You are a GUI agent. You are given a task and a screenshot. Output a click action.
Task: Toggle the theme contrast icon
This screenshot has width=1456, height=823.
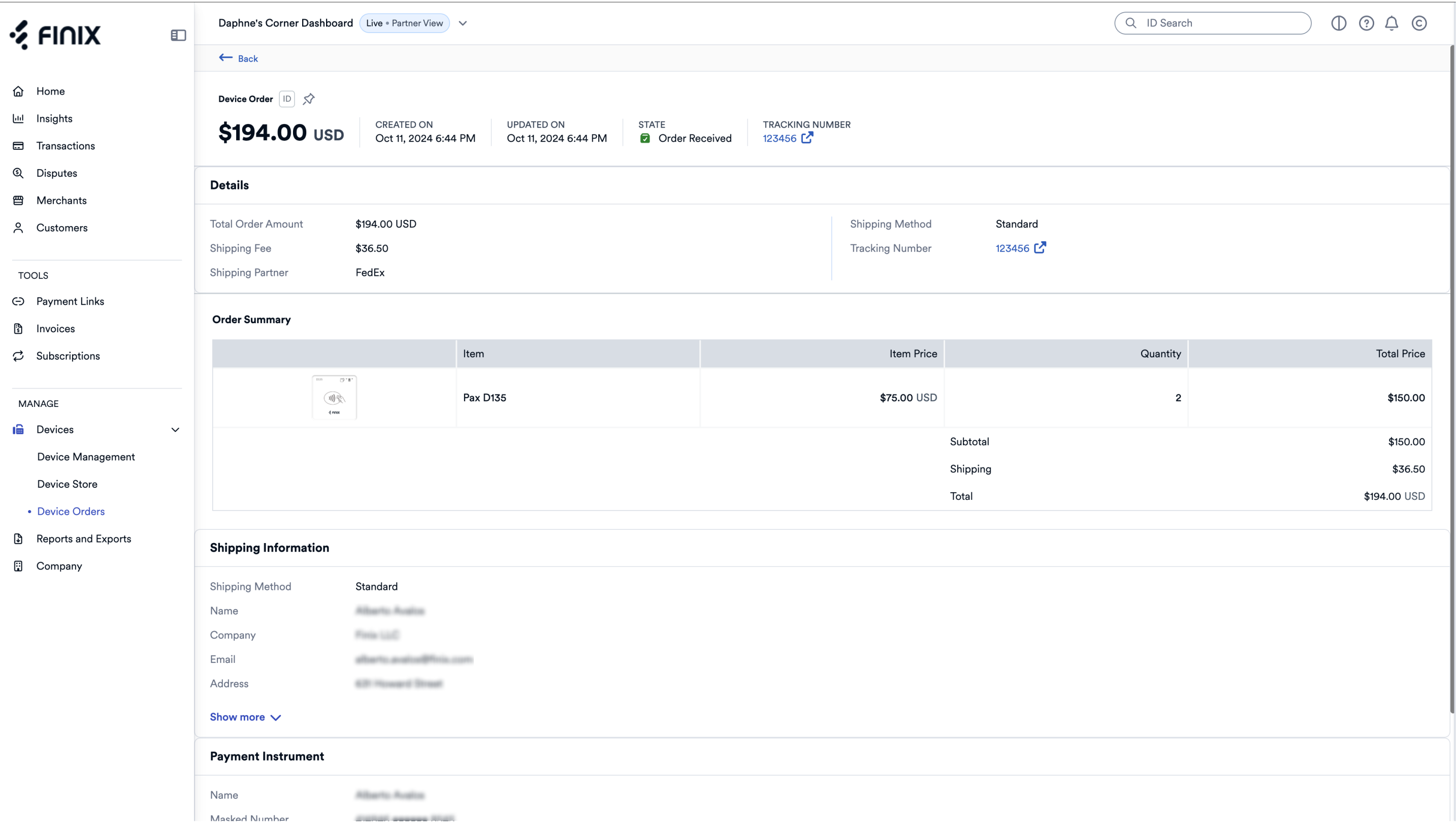1339,23
